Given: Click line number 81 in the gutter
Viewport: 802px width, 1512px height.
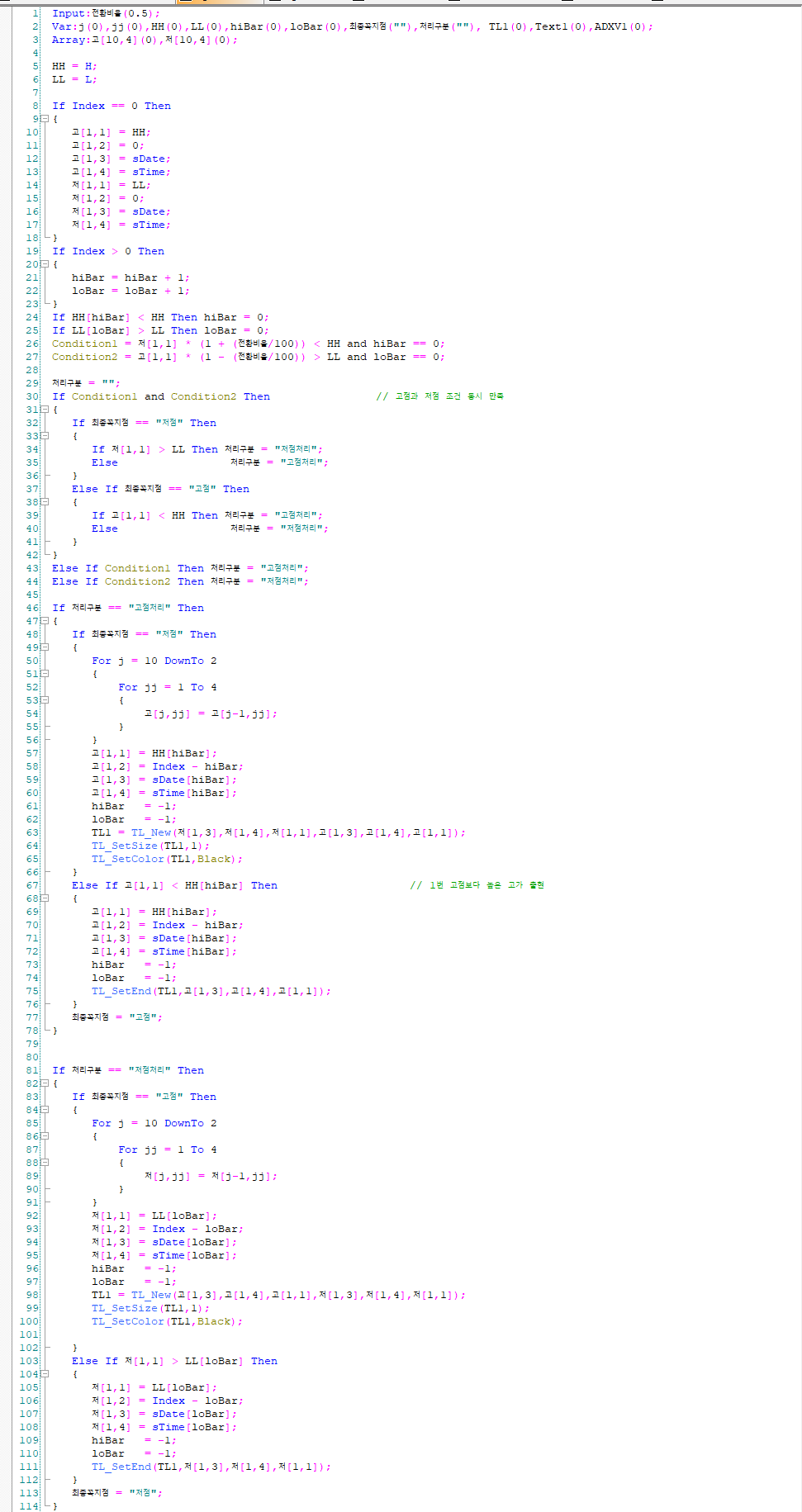Looking at the screenshot, I should [x=32, y=1070].
